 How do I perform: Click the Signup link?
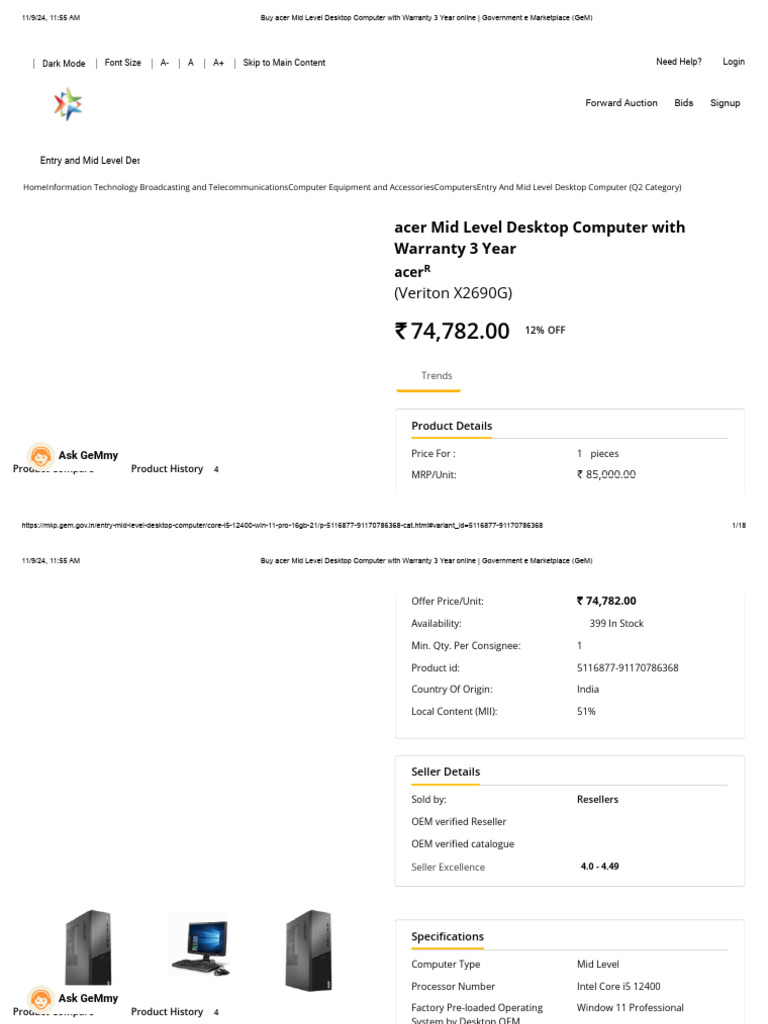(x=725, y=103)
